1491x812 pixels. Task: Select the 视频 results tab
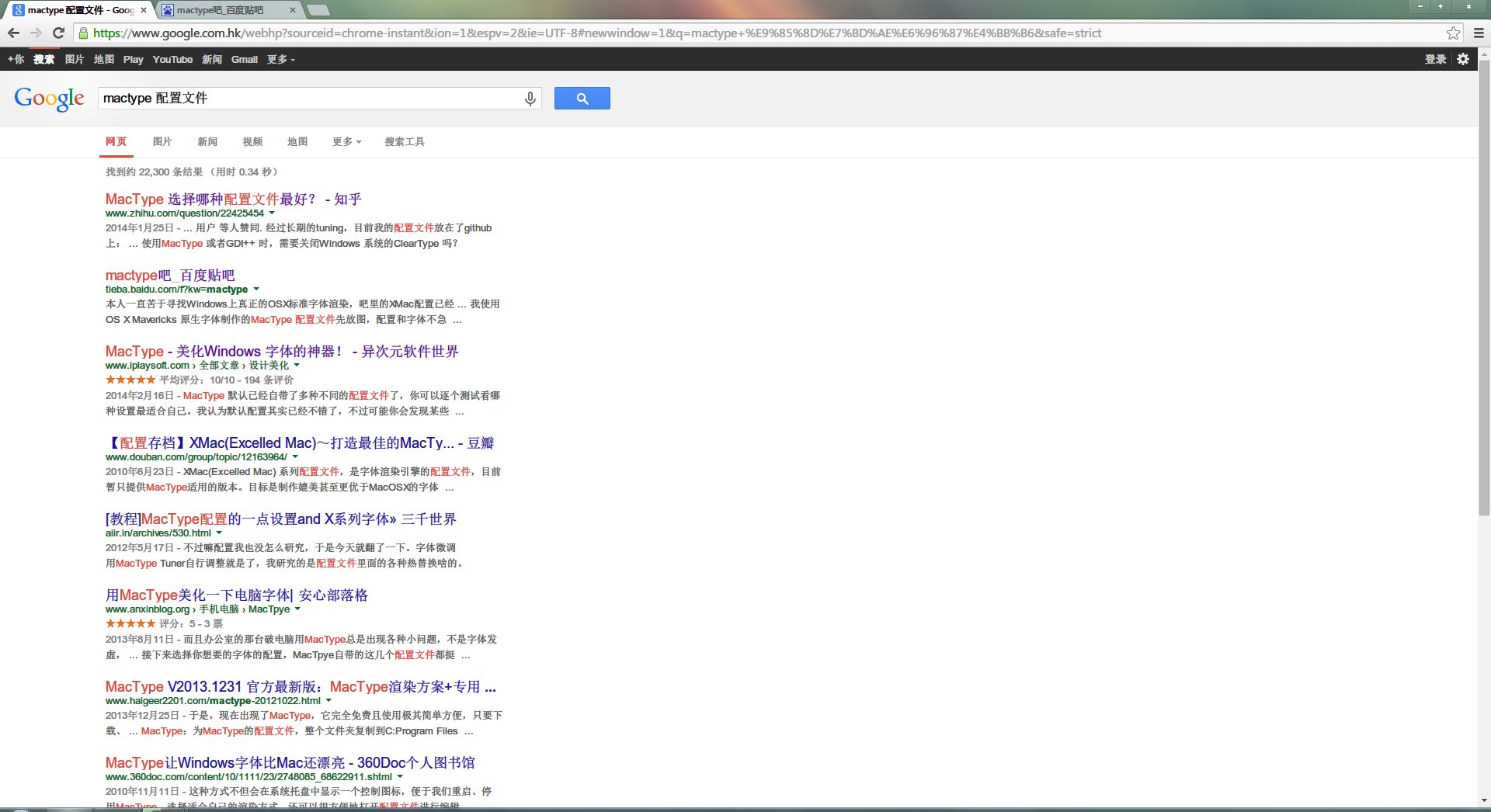pyautogui.click(x=252, y=141)
